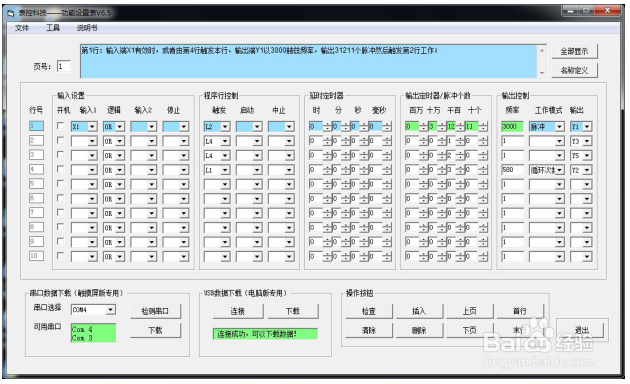Click the 首行 button

520,311
